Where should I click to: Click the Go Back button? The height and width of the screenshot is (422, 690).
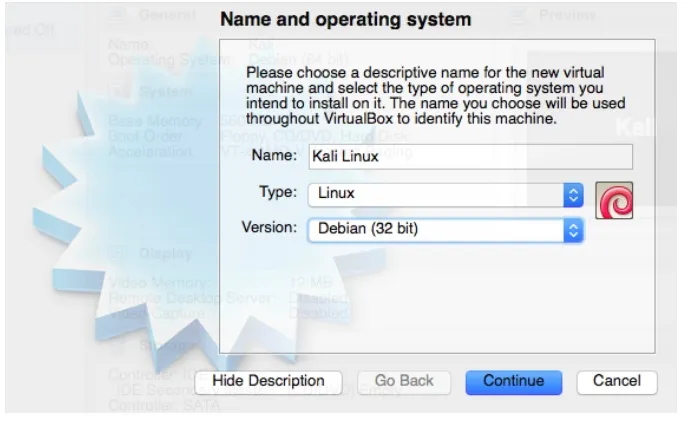(x=404, y=382)
